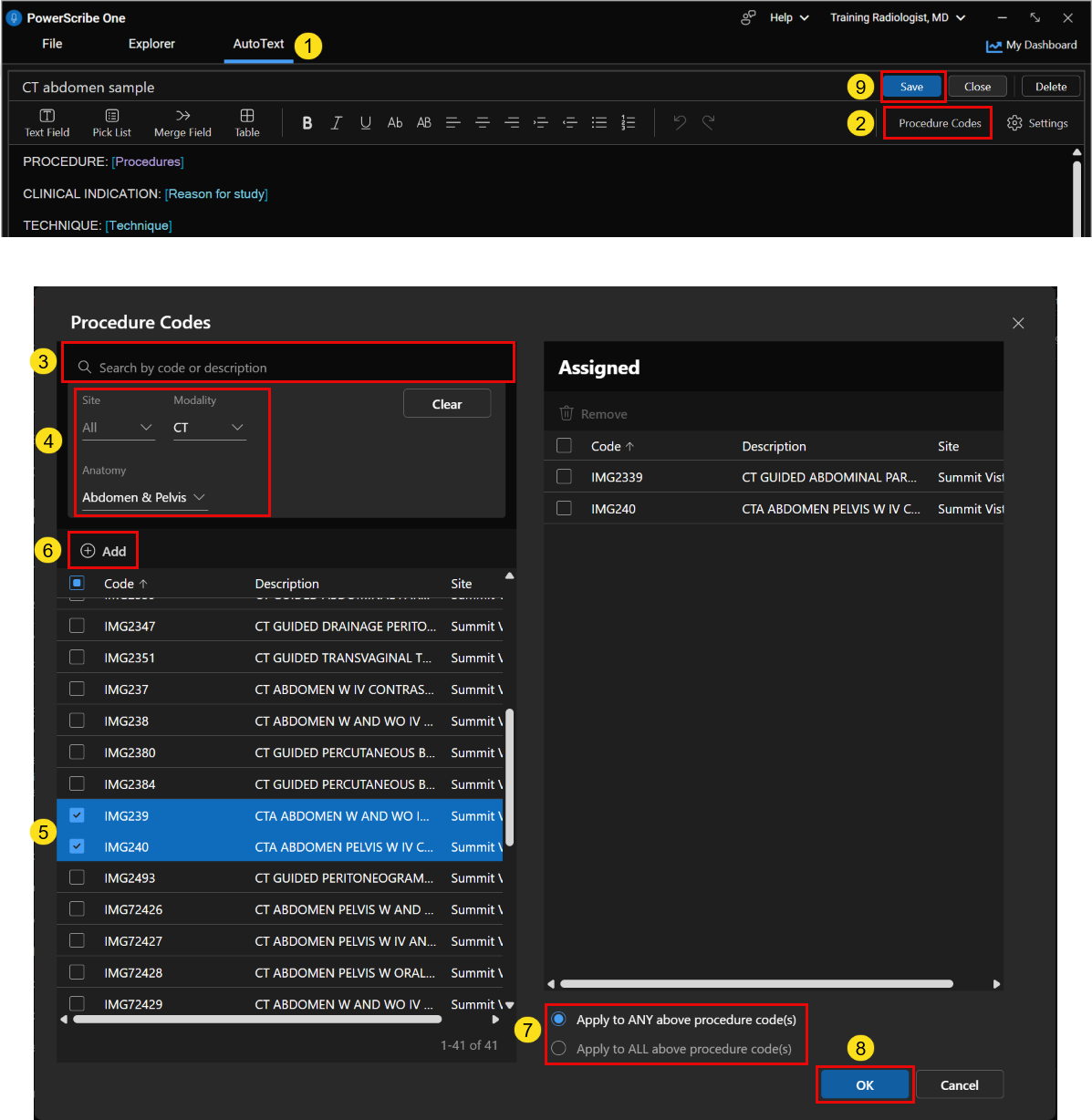Viewport: 1092px width, 1120px height.
Task: Uncheck the IMG240 checkbox in search results
Action: (x=77, y=846)
